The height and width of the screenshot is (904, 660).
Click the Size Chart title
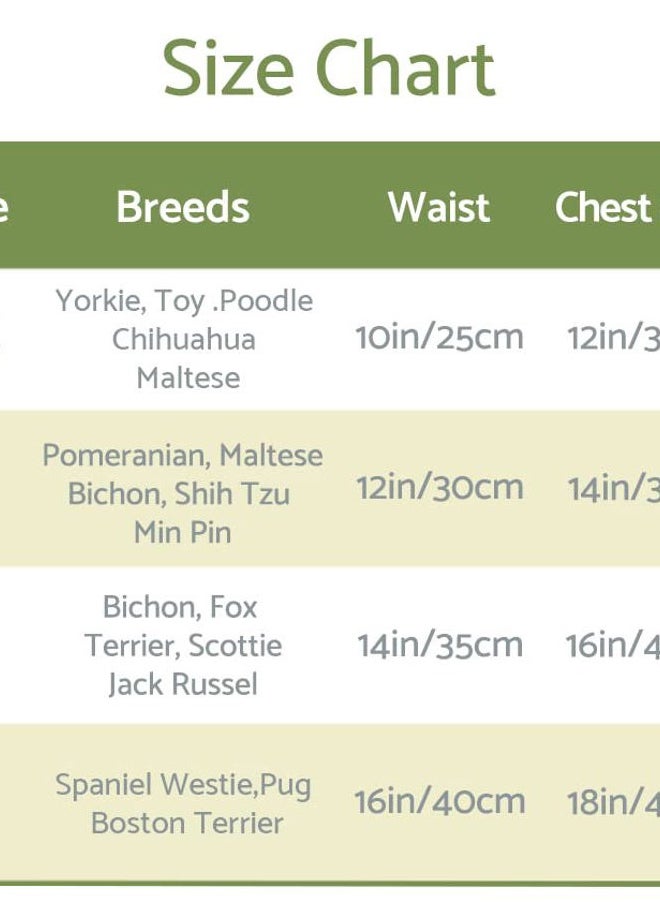pos(329,68)
